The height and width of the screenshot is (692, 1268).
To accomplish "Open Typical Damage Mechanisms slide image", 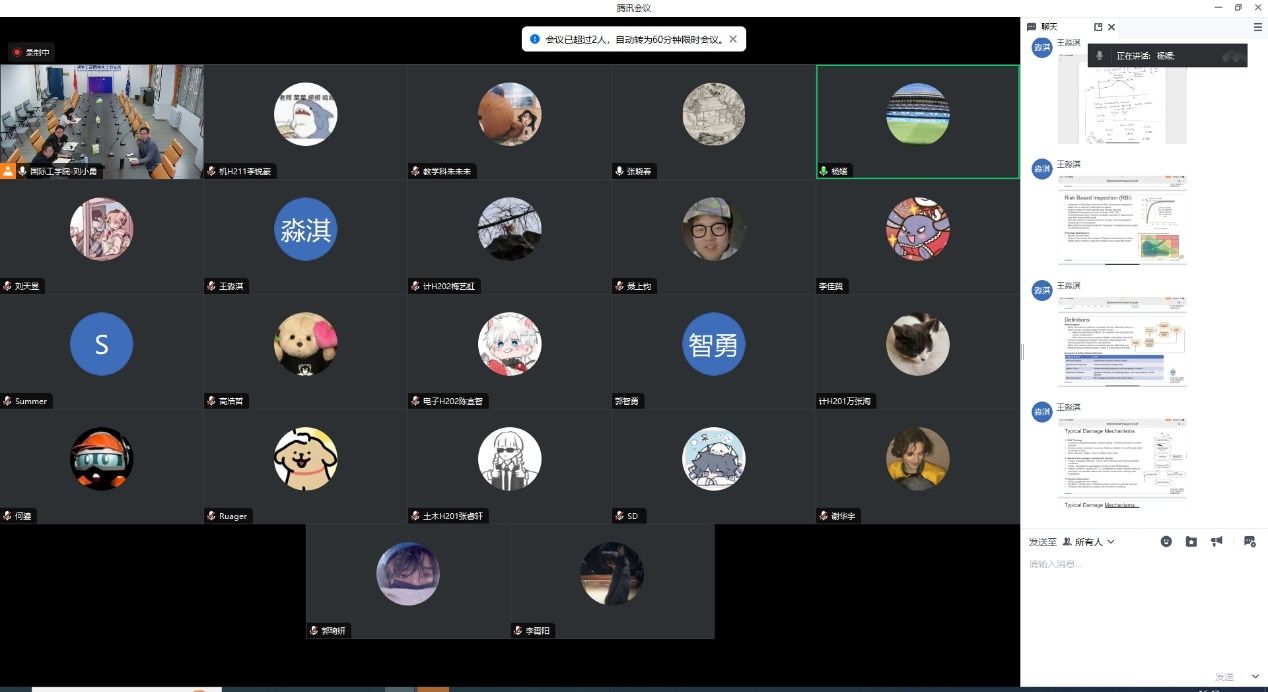I will point(1122,459).
